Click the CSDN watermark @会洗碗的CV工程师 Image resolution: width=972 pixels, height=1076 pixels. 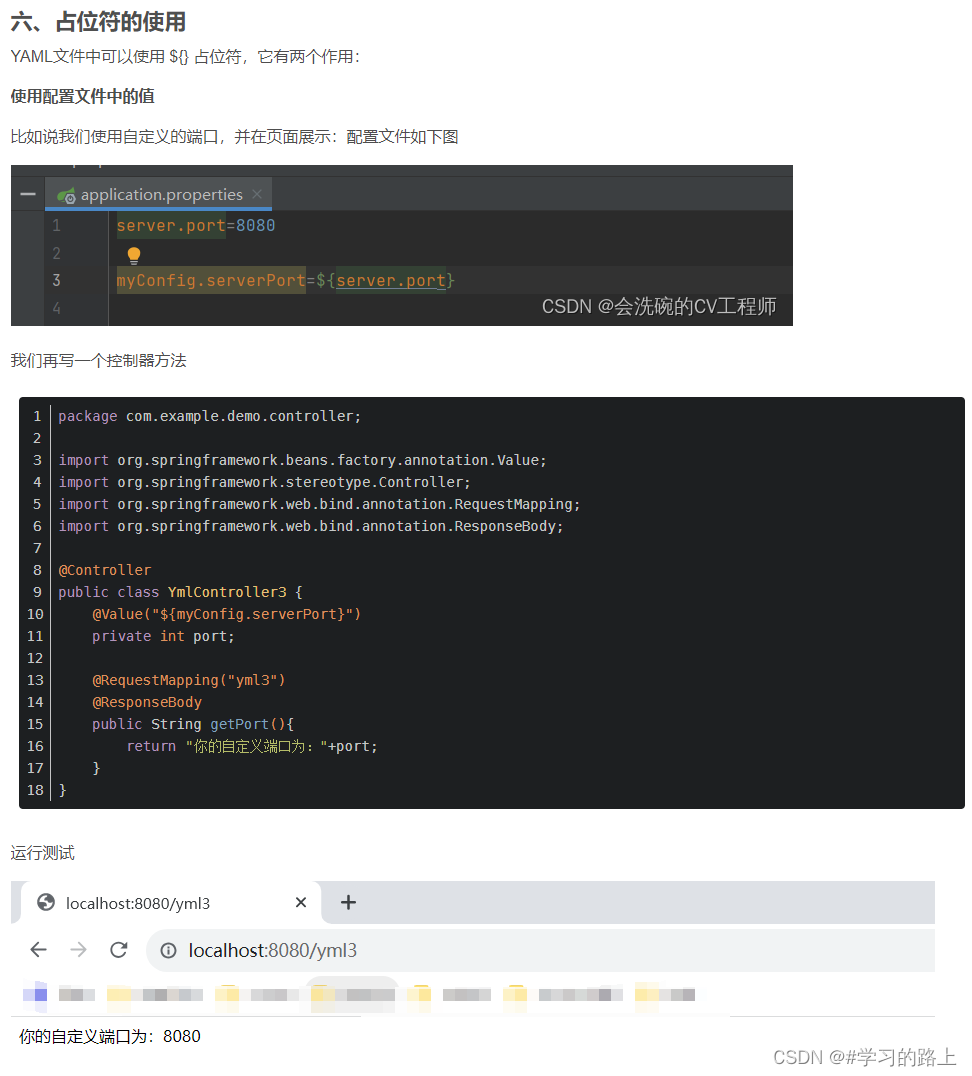click(x=660, y=307)
